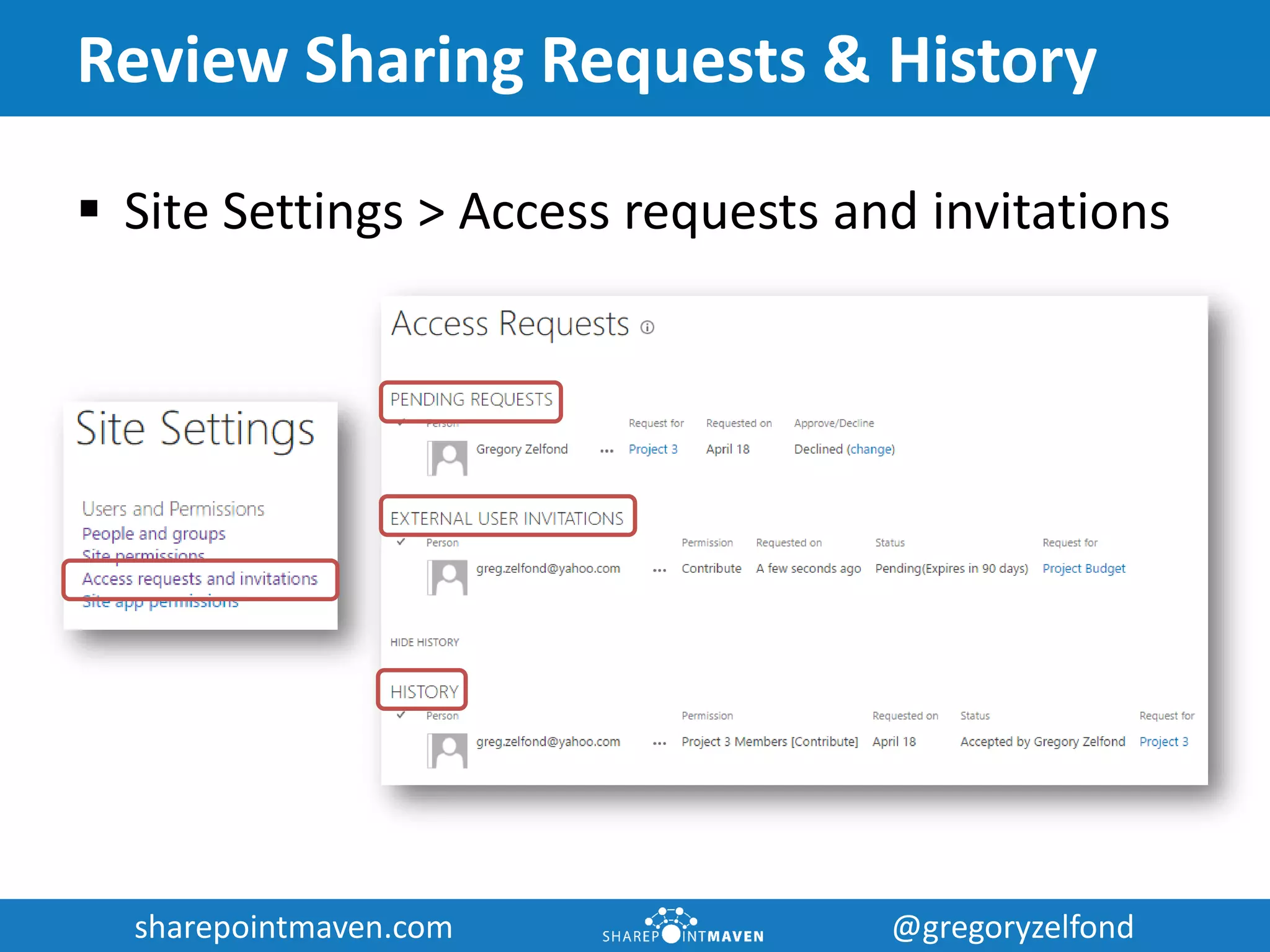Click the avatar in the History row
The width and height of the screenshot is (1270, 952).
coord(447,751)
